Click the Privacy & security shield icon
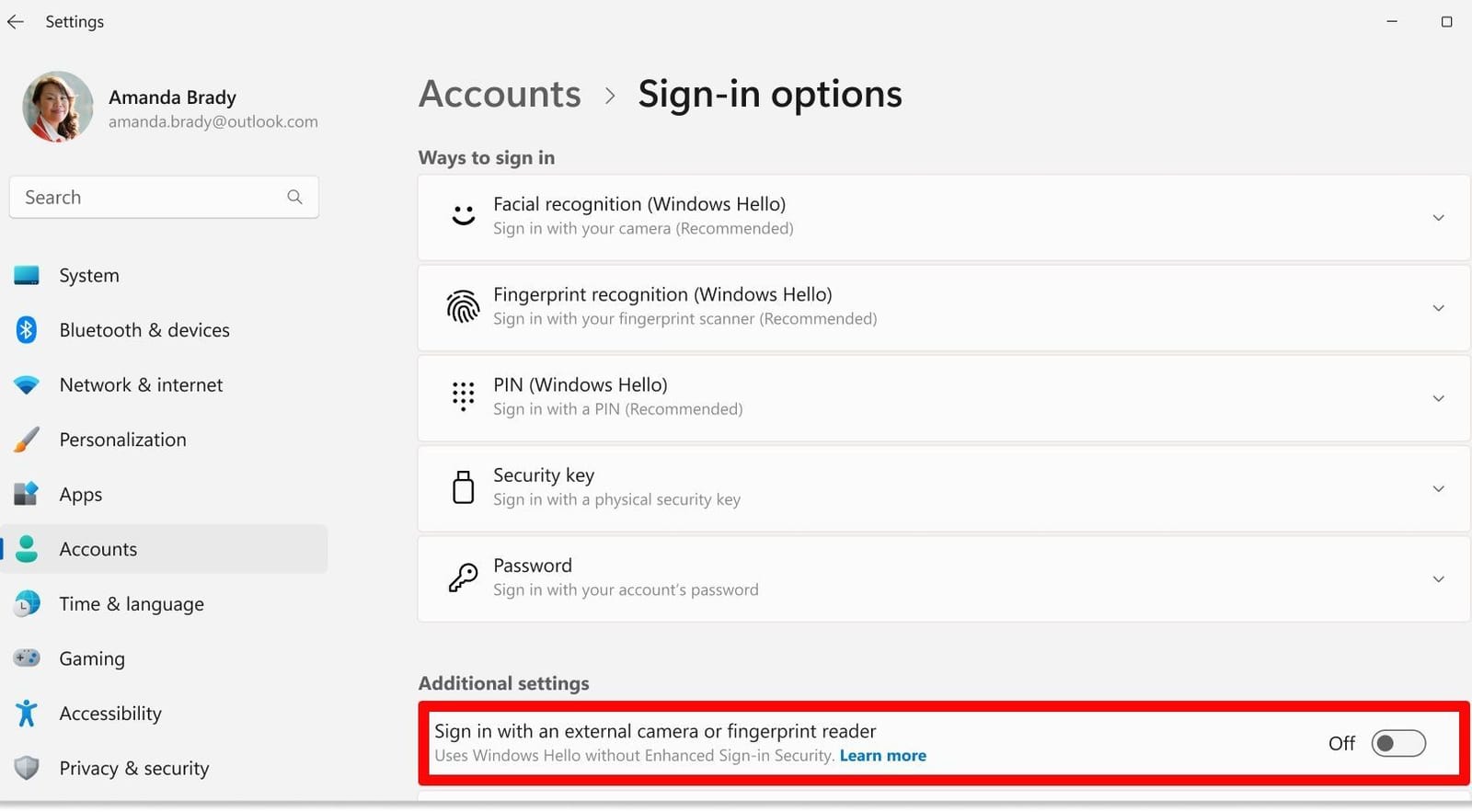The image size is (1472, 812). pos(27,768)
